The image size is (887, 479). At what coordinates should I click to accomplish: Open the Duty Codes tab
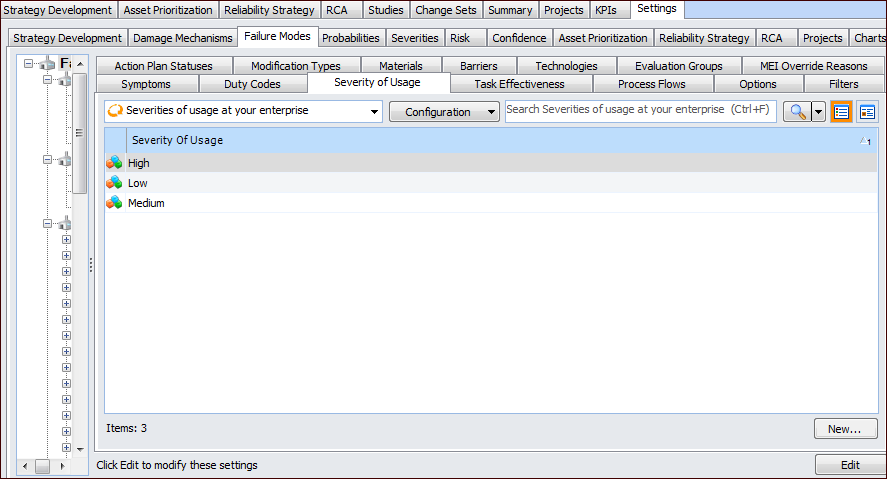[252, 84]
